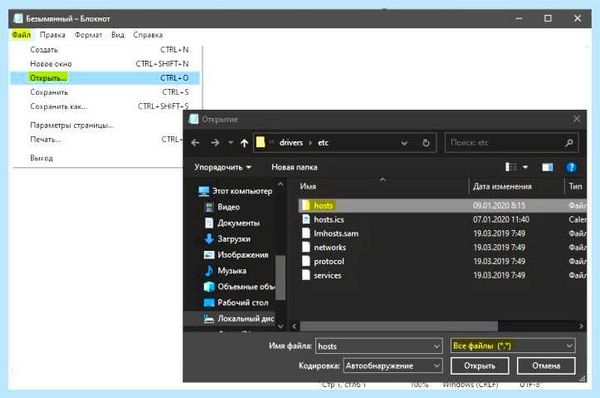Change the file view layout icon
The image size is (600, 398).
[x=511, y=167]
